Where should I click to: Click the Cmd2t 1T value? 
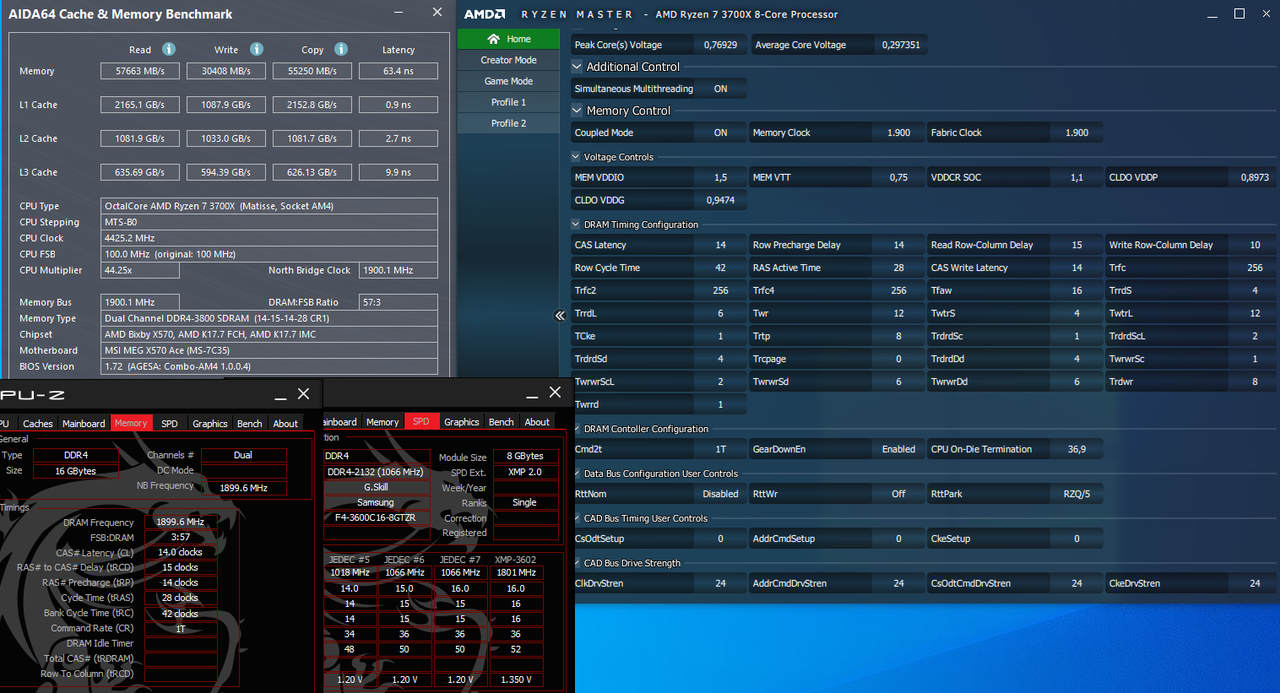click(721, 449)
